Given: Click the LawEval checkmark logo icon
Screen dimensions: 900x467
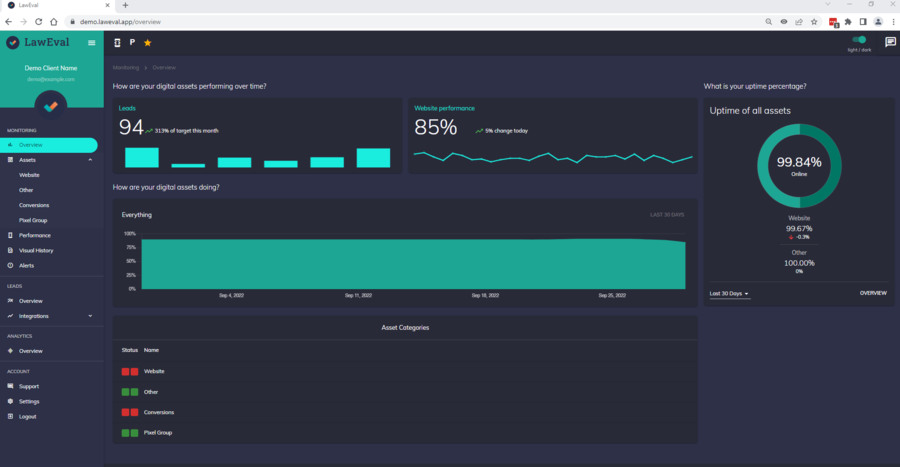Looking at the screenshot, I should coord(12,43).
